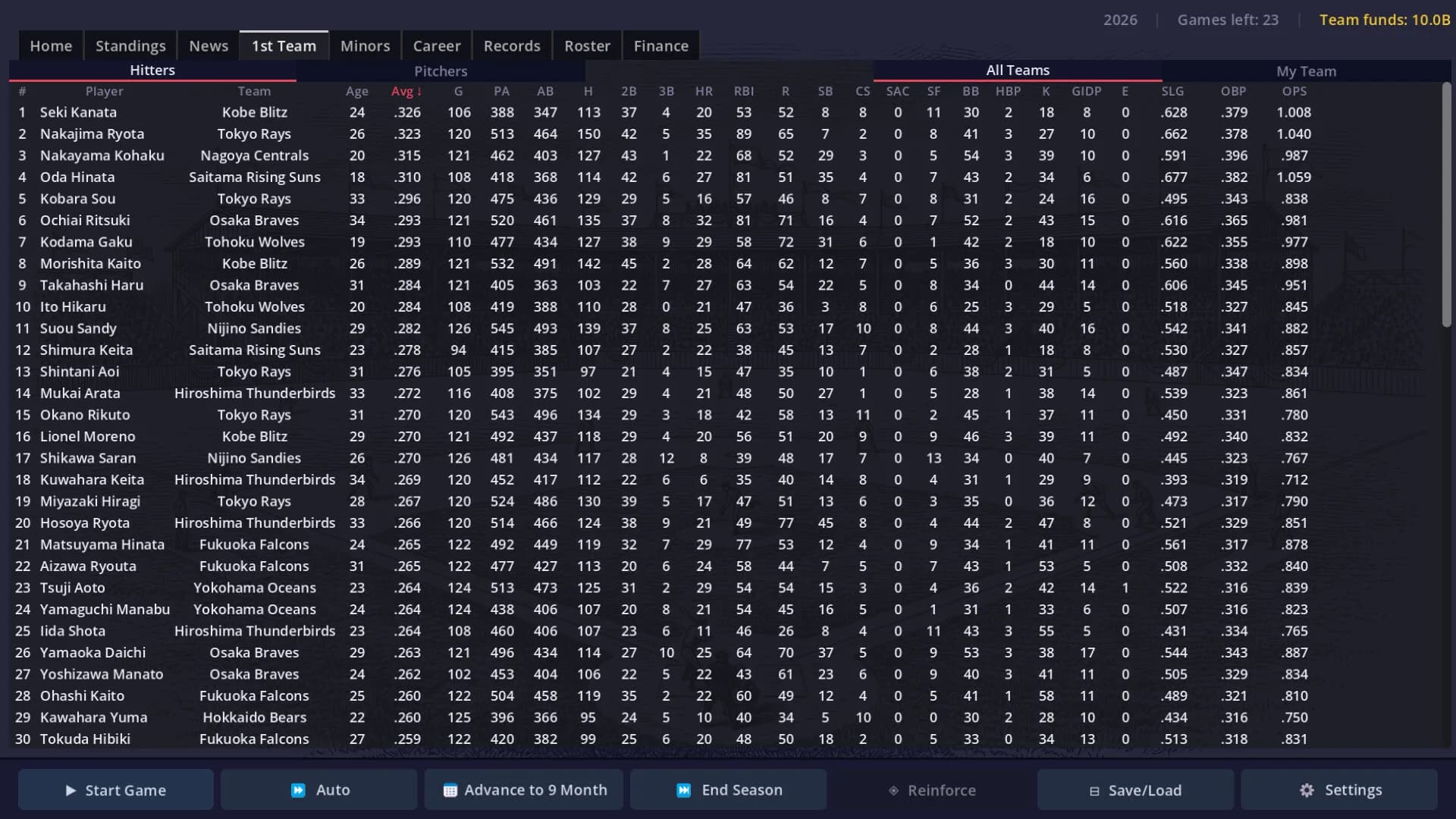Click the gear icon on Settings

[1307, 790]
